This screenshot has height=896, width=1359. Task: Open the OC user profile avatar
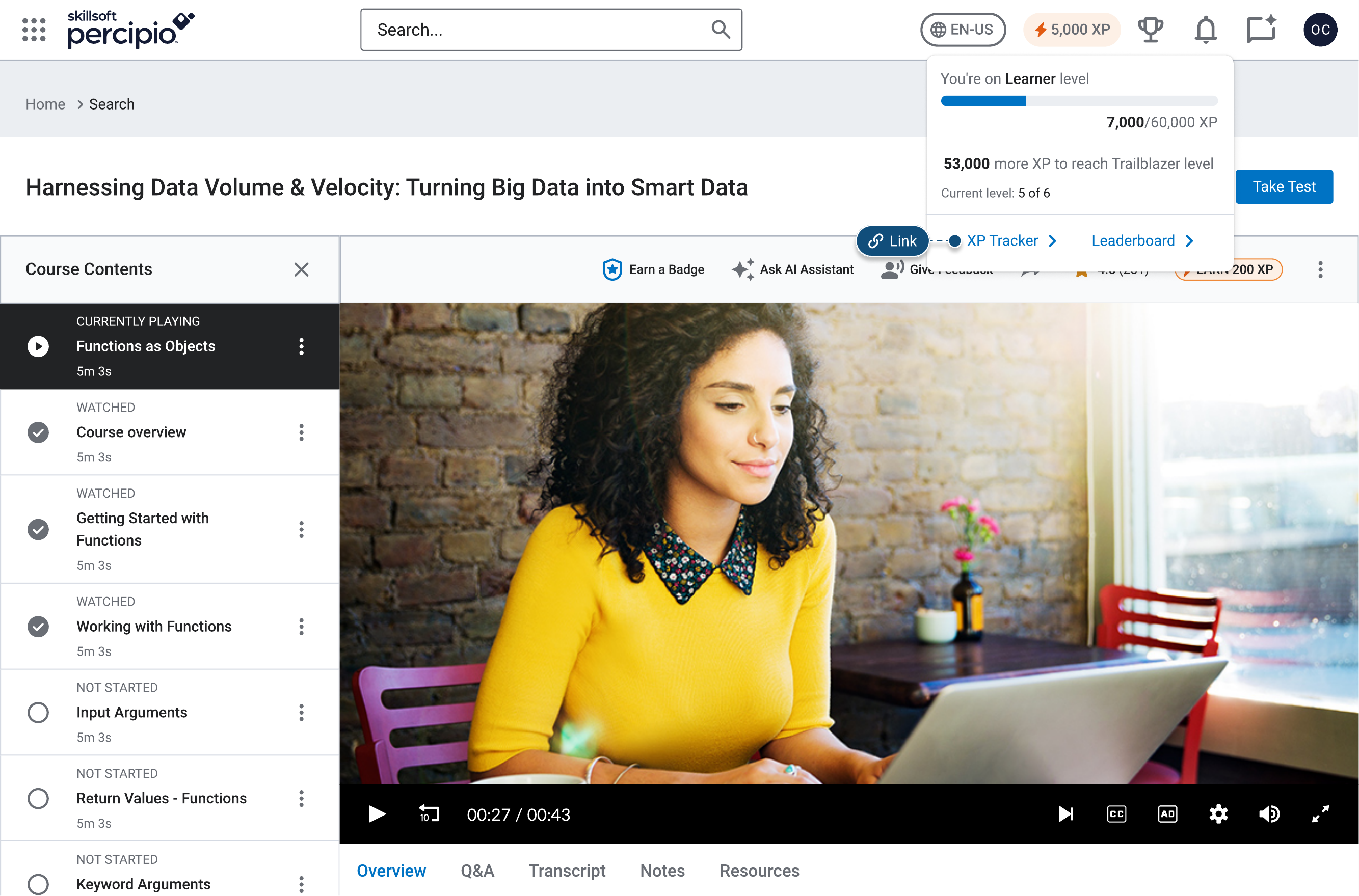coord(1320,30)
